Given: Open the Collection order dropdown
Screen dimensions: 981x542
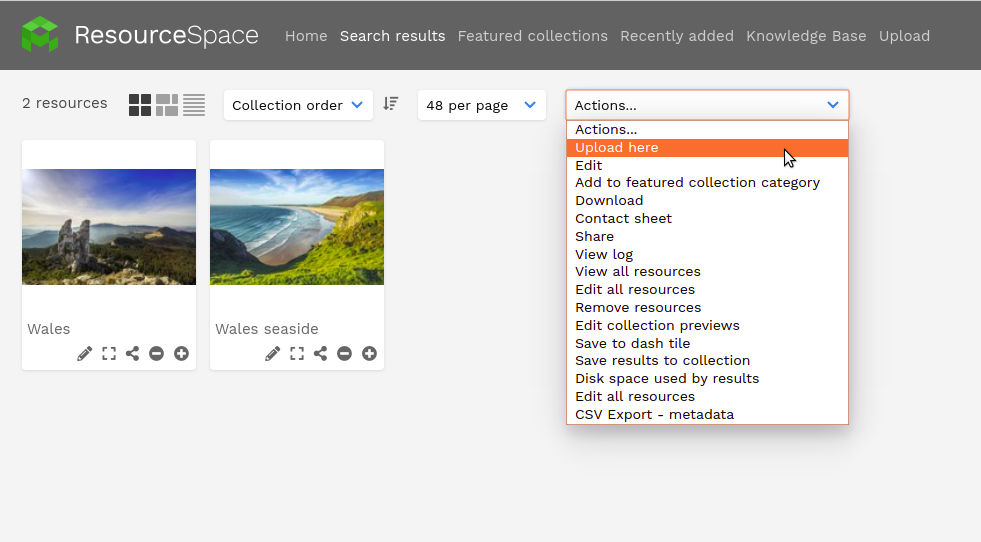Looking at the screenshot, I should point(298,105).
